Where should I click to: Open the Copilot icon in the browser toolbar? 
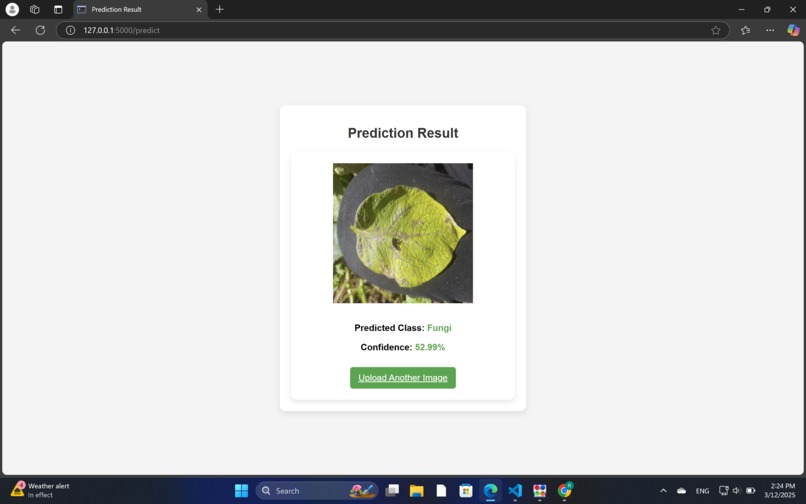(x=793, y=30)
